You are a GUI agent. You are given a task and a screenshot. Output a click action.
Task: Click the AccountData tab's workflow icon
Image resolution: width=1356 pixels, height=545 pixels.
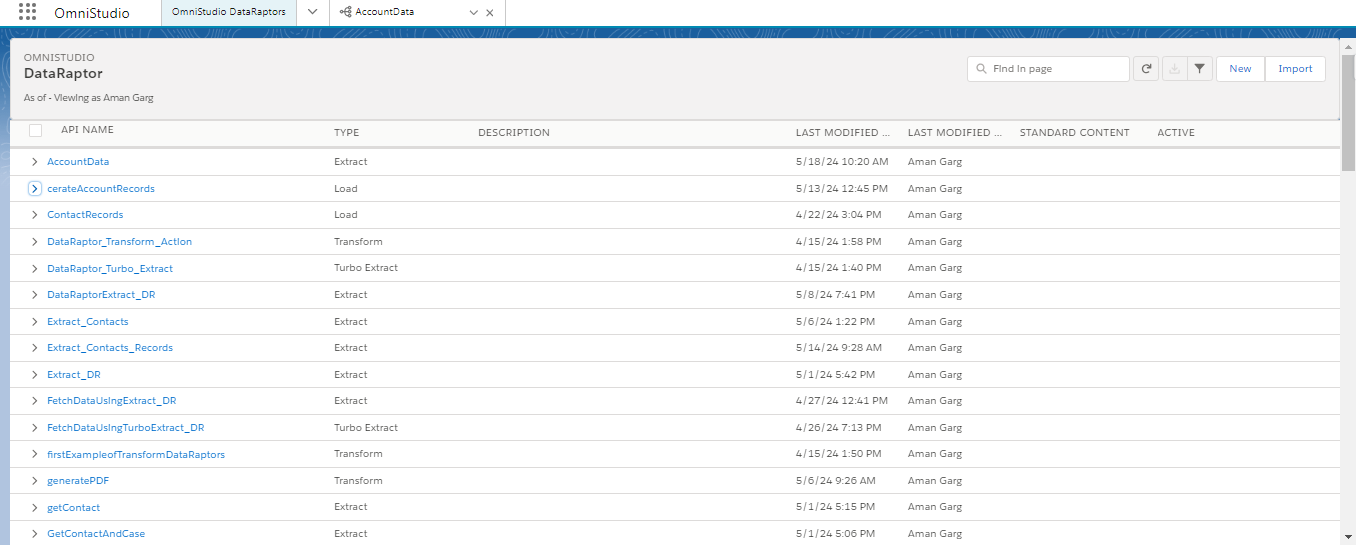[345, 12]
